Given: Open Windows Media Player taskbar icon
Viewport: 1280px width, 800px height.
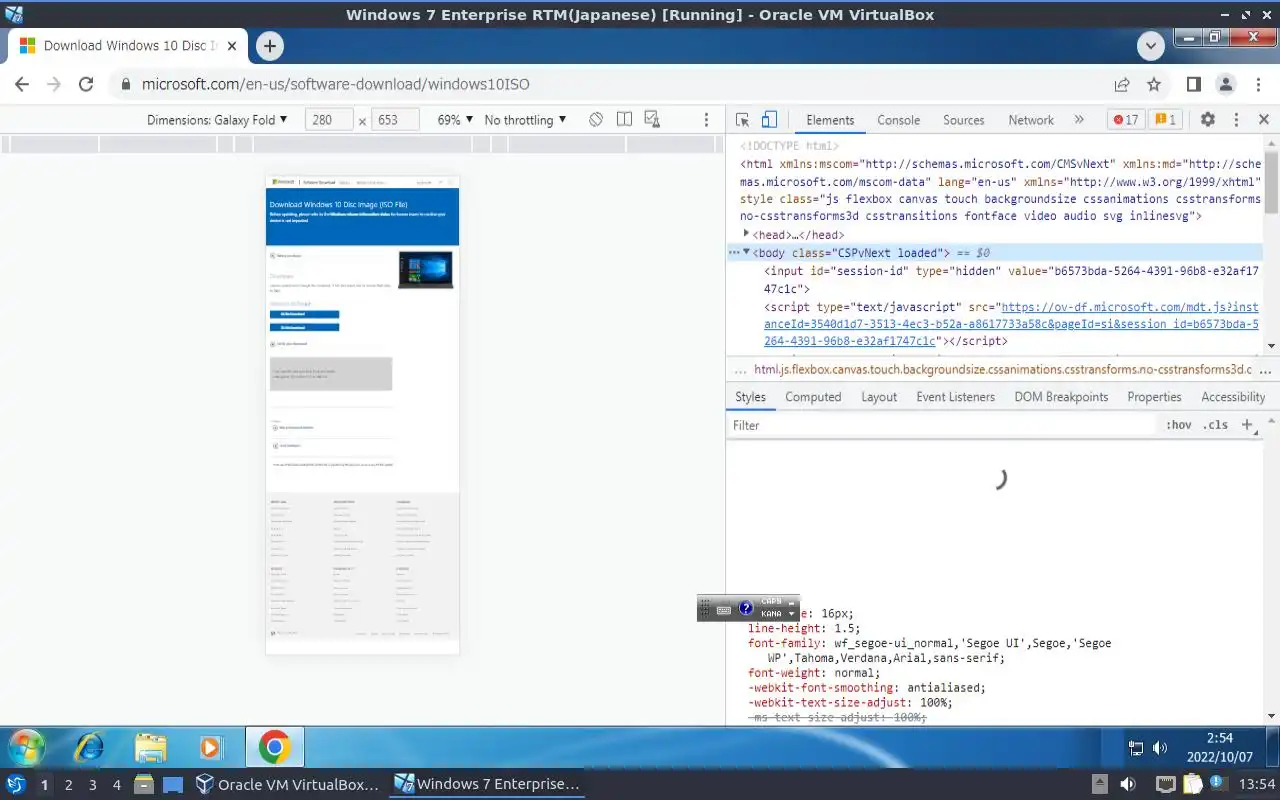Looking at the screenshot, I should 211,747.
